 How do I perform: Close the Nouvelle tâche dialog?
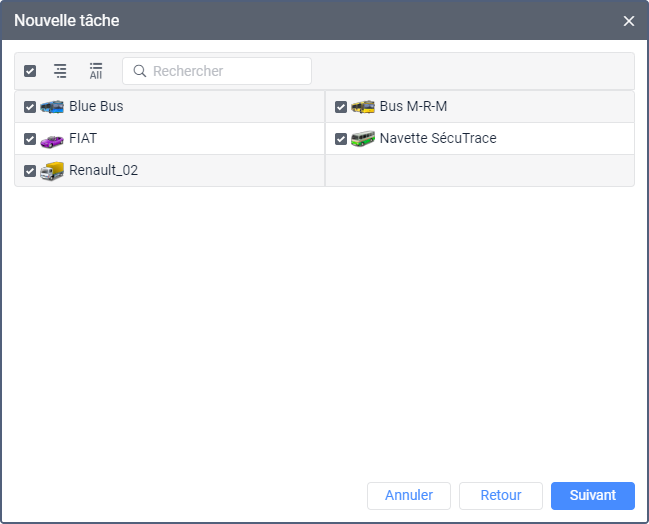point(629,21)
